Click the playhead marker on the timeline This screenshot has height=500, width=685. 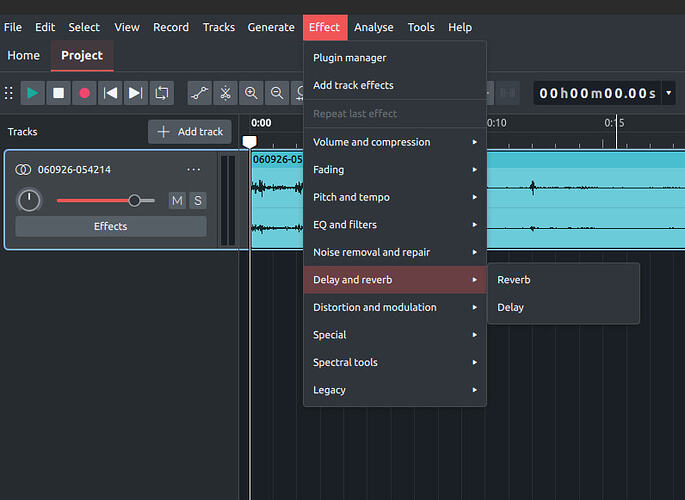tap(249, 141)
